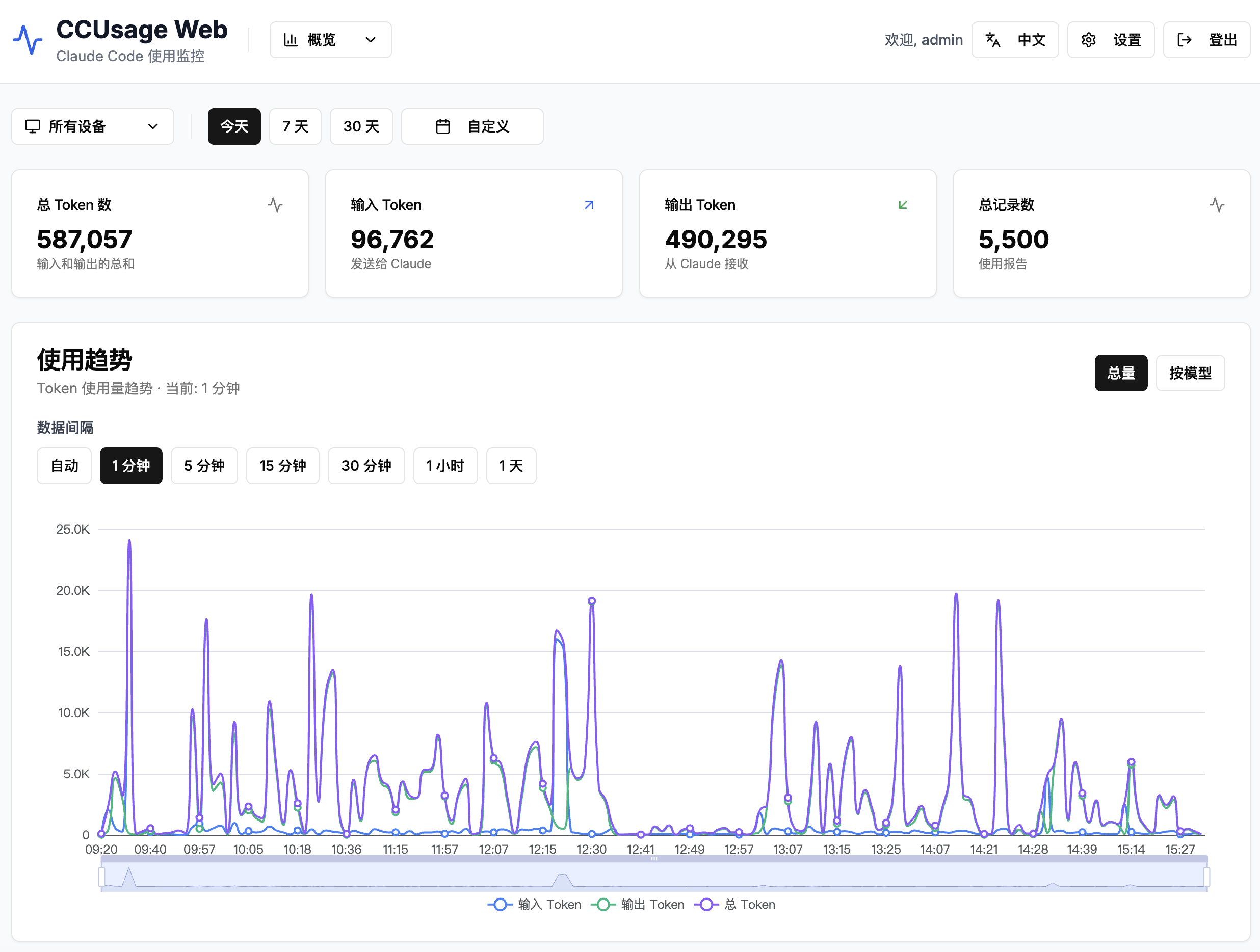Viewport: 1260px width, 952px height.
Task: Click the activity icon on 总 Token 数 card
Action: point(275,205)
